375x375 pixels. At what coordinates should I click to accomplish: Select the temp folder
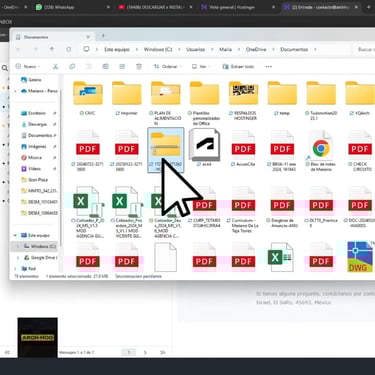[x=282, y=98]
